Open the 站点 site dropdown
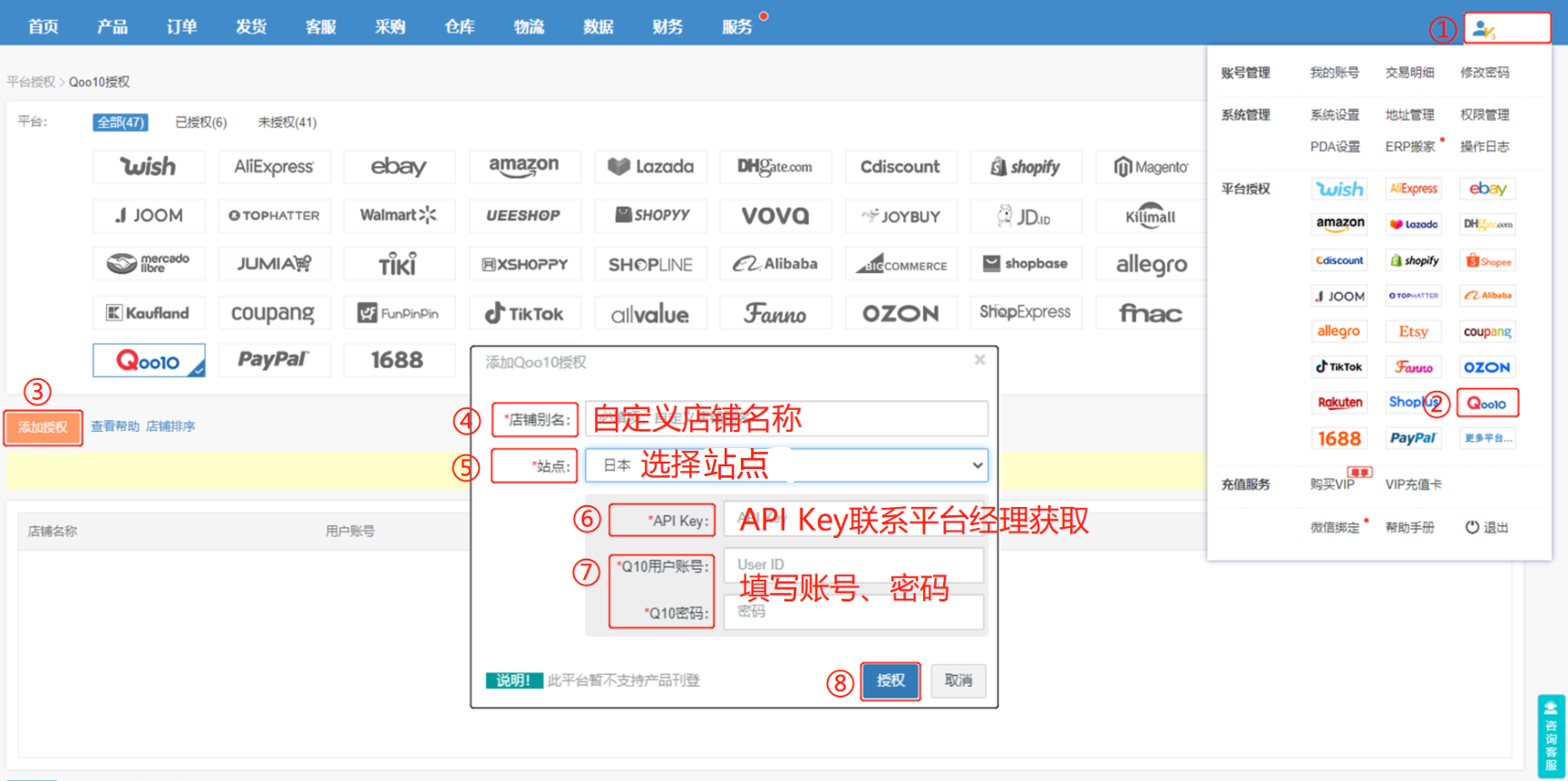 [x=786, y=465]
